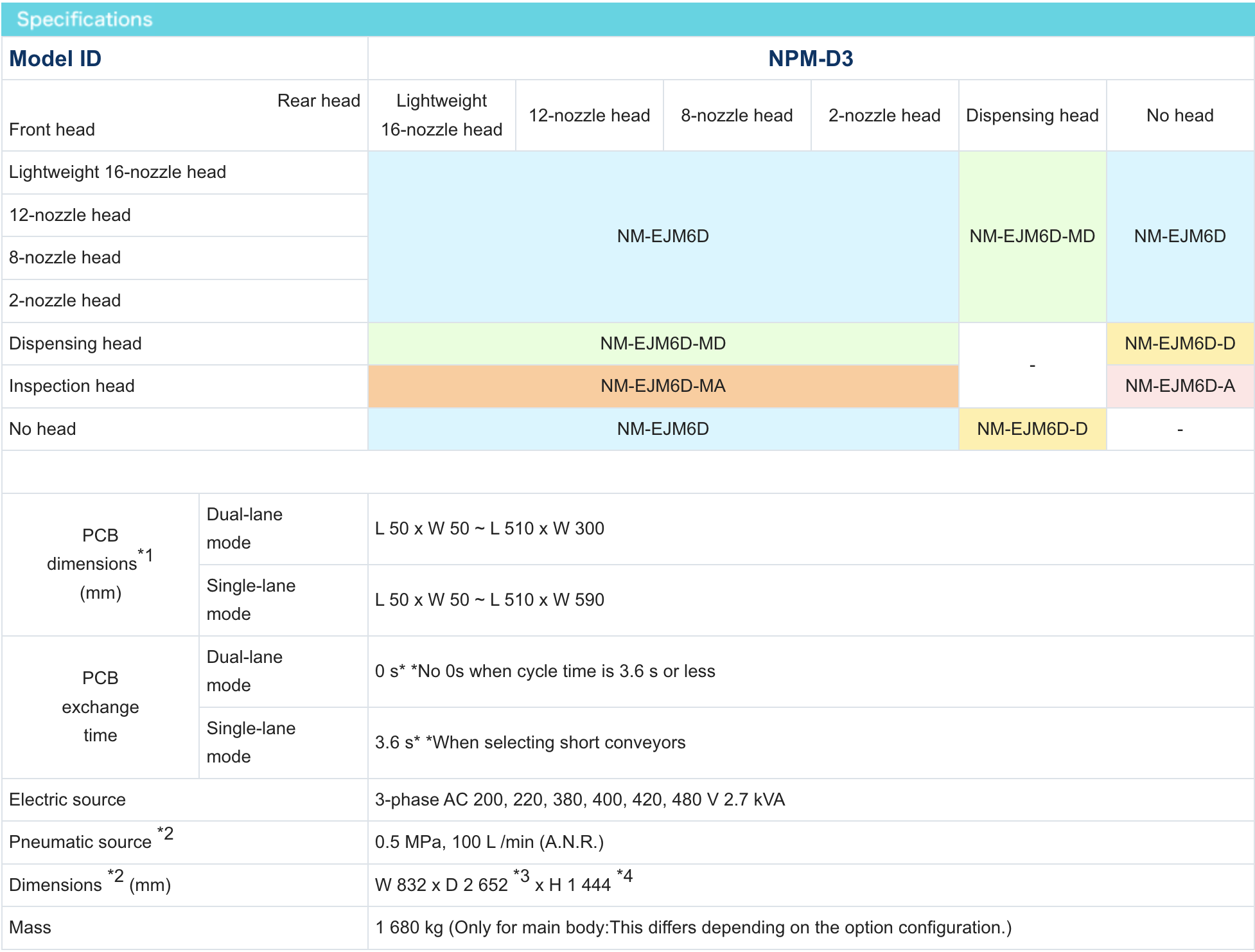Select "NM-EJM6D" in the No head row
This screenshot has width=1255, height=952.
point(663,428)
